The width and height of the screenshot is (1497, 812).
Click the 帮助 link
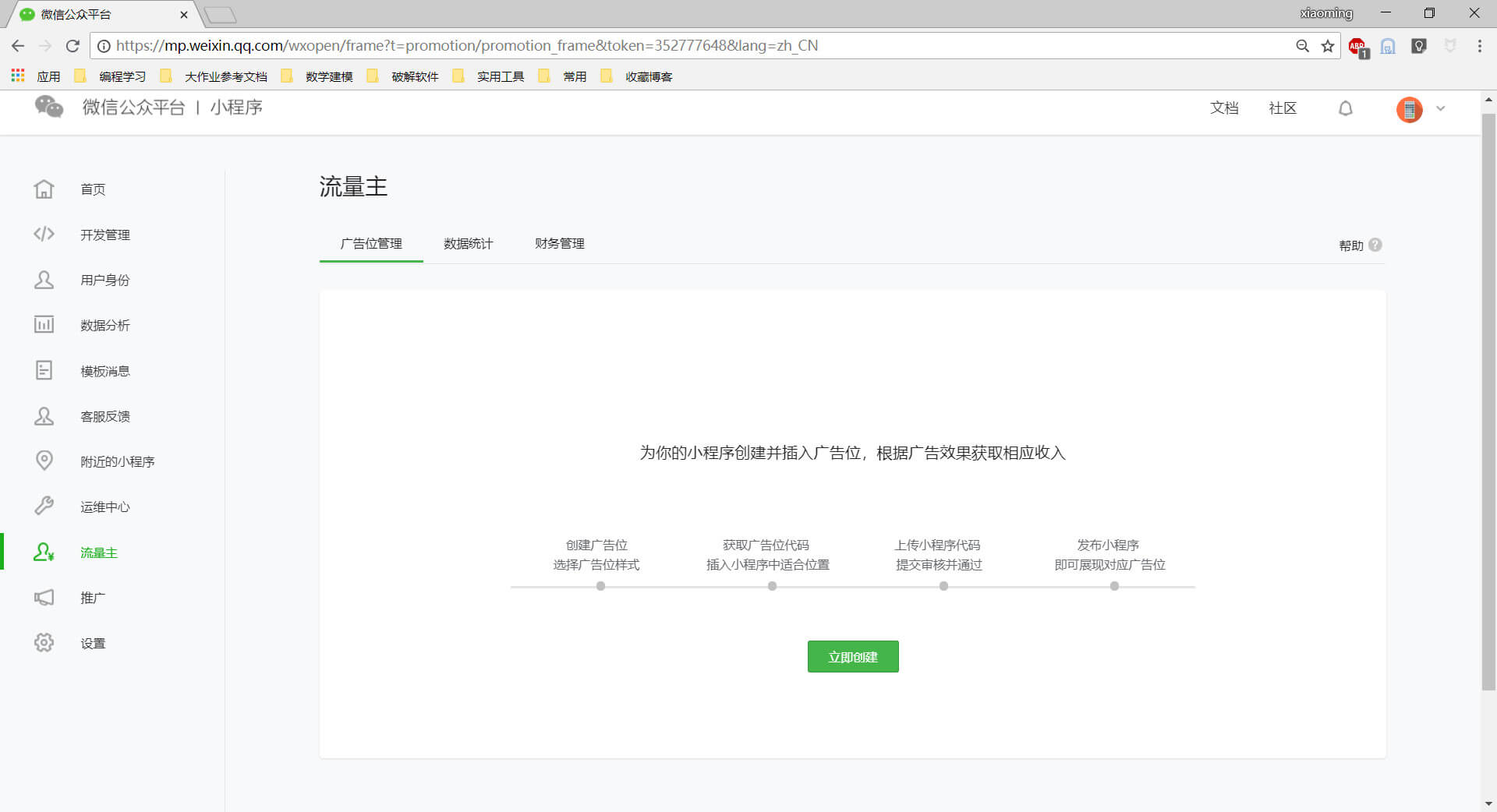(1351, 245)
